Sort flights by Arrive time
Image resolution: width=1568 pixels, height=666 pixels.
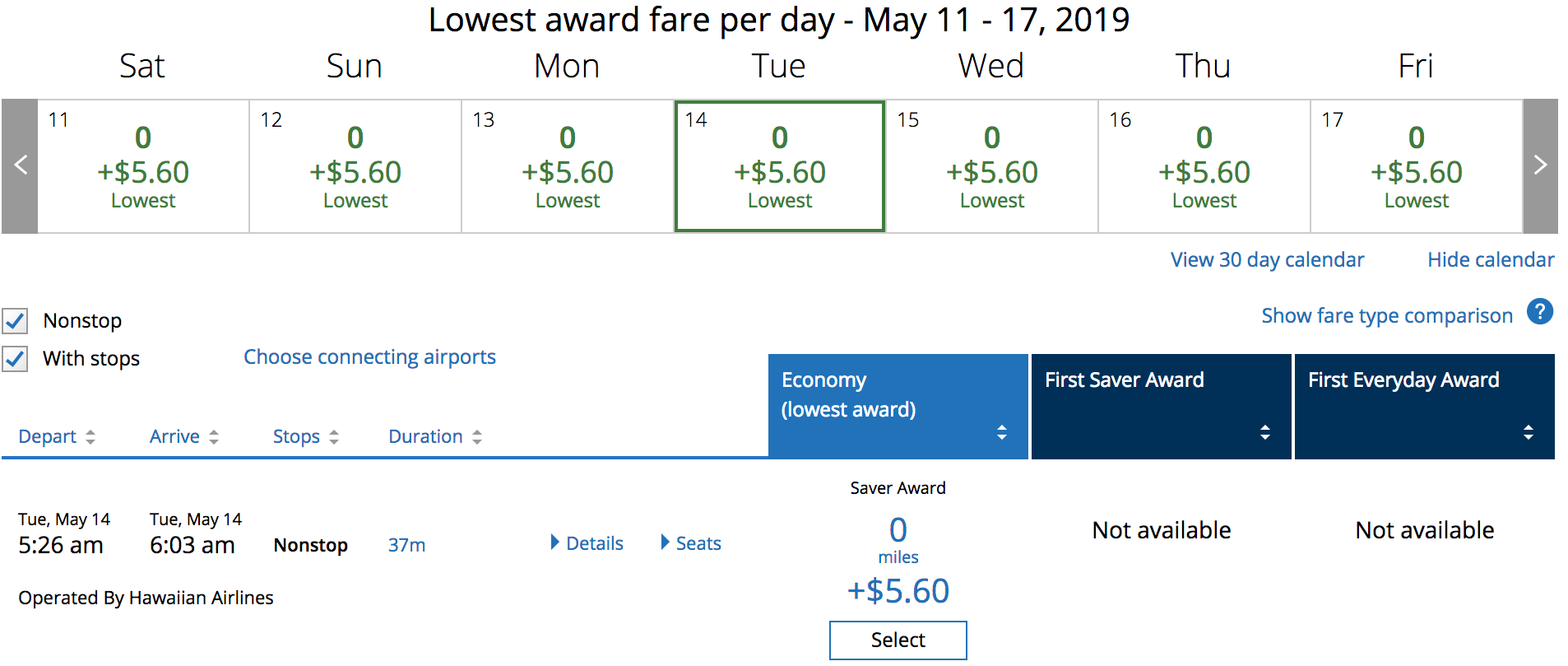coord(183,436)
